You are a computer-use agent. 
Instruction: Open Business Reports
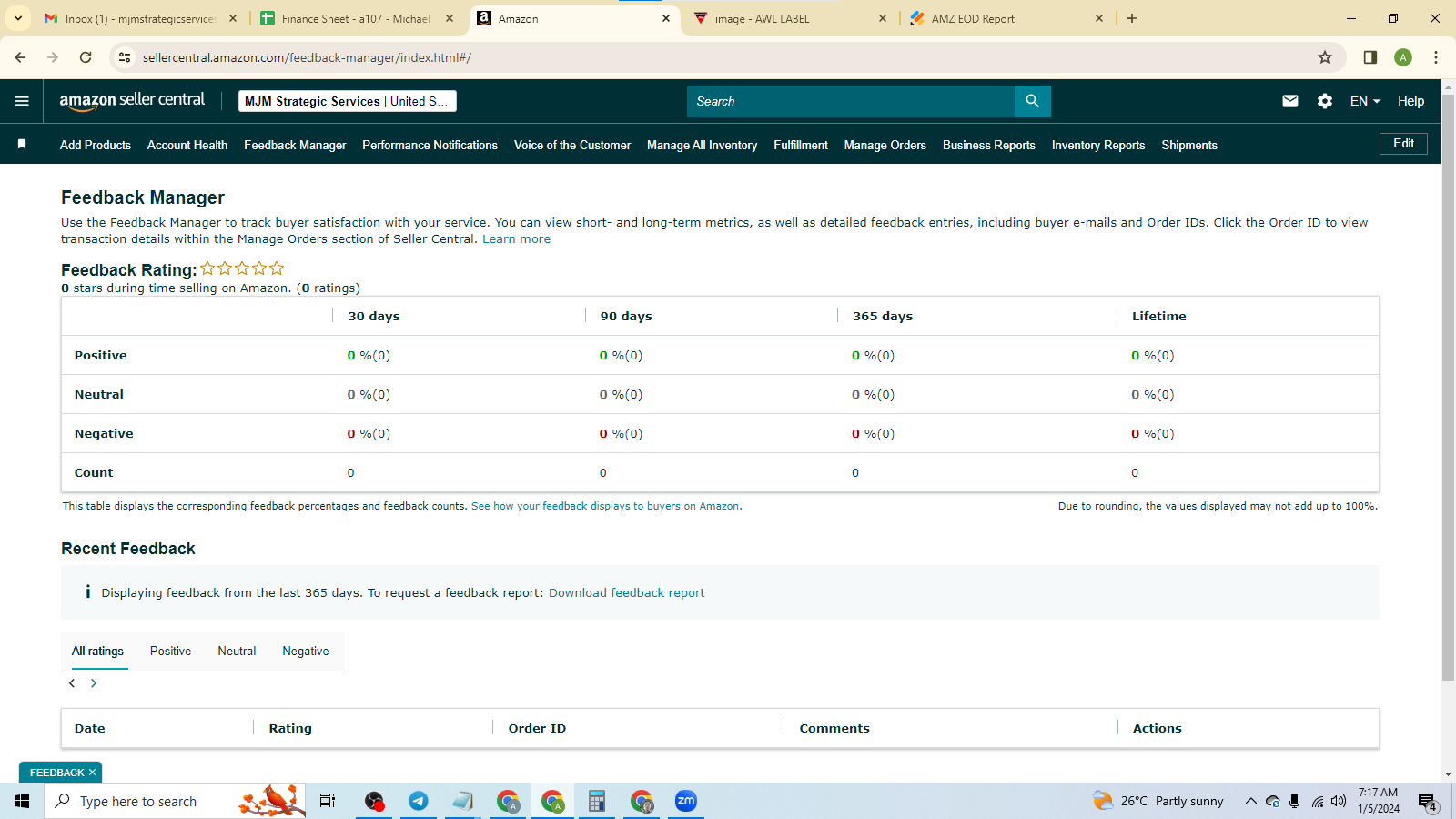click(989, 145)
